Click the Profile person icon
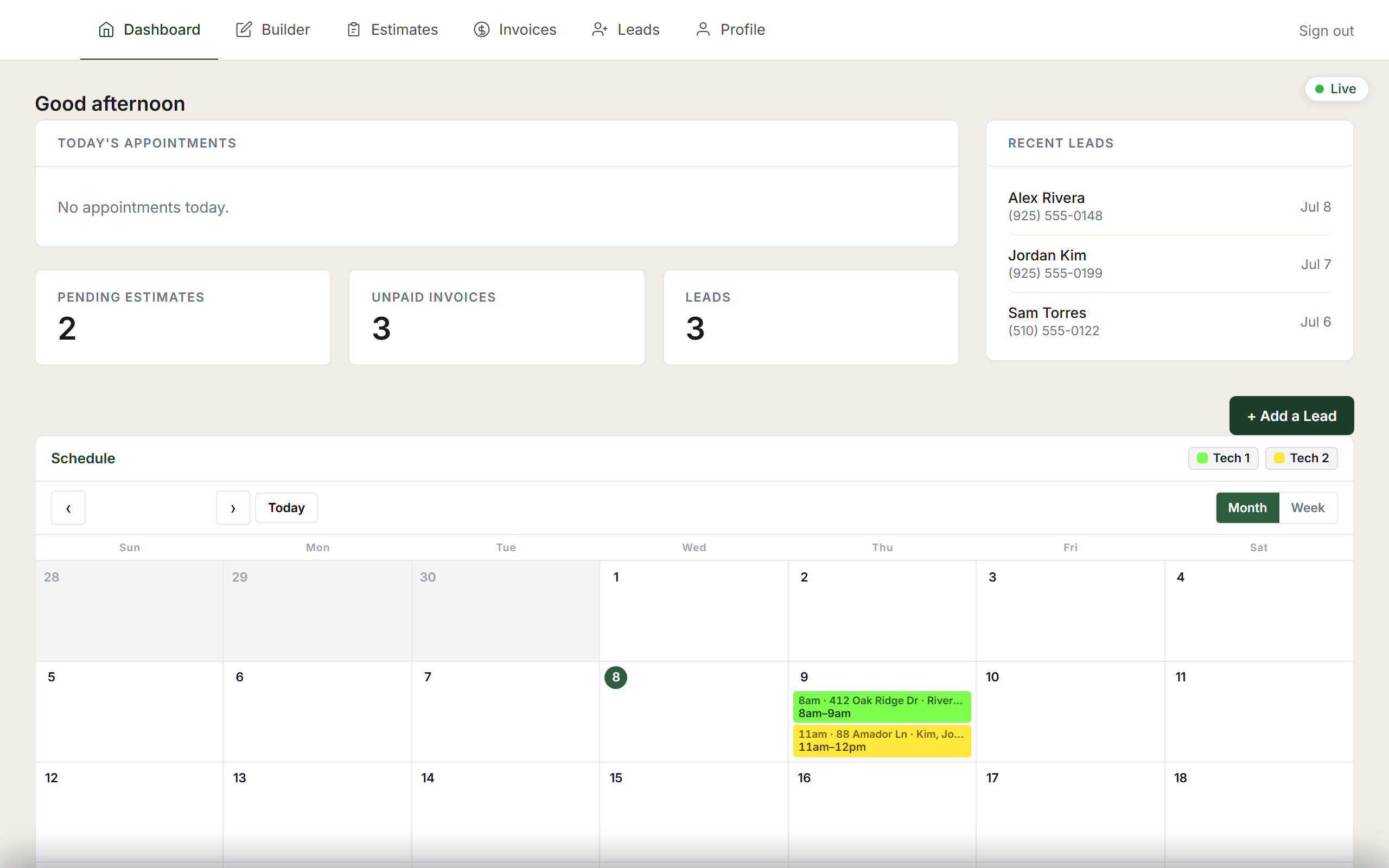Screen dimensions: 1389x868 [x=703, y=29]
